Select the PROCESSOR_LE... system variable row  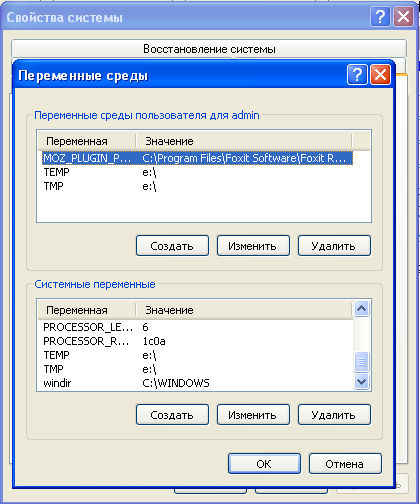click(x=197, y=327)
